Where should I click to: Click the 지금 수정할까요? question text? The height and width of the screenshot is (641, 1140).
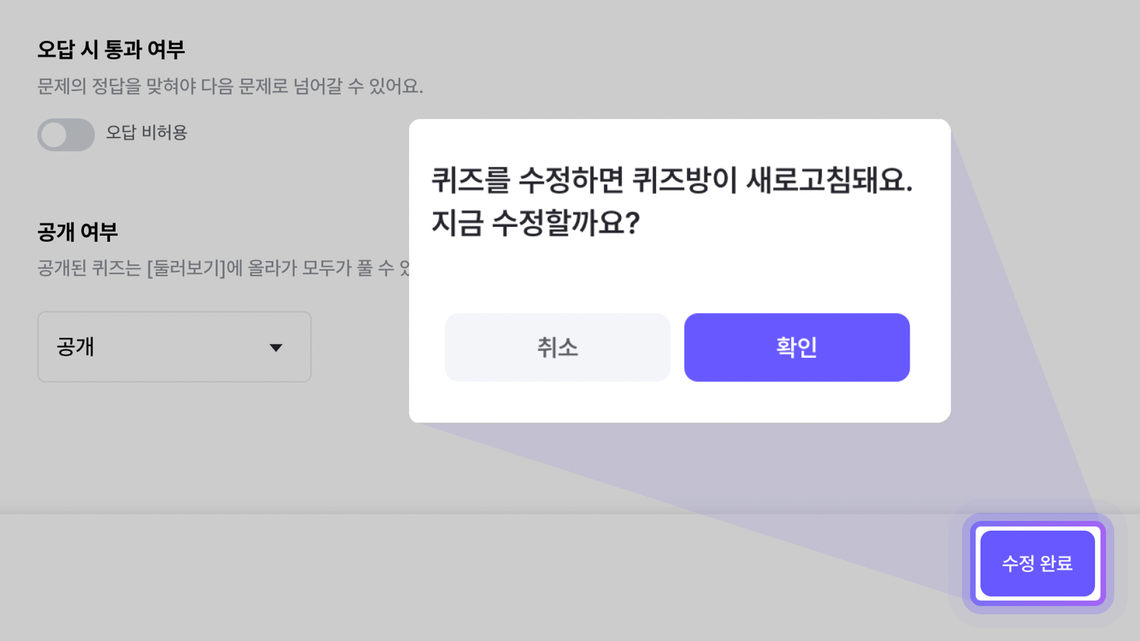pos(535,222)
